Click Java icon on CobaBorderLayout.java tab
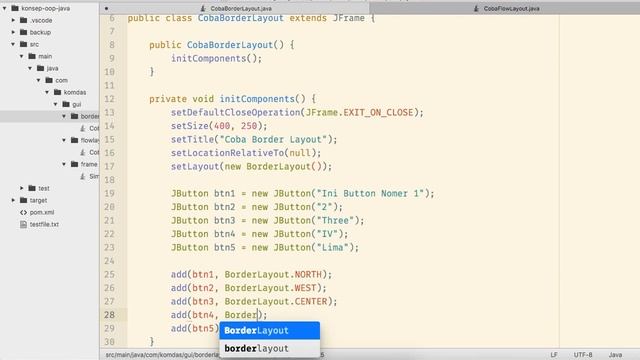Viewport: 640px width, 360px height. coord(203,8)
